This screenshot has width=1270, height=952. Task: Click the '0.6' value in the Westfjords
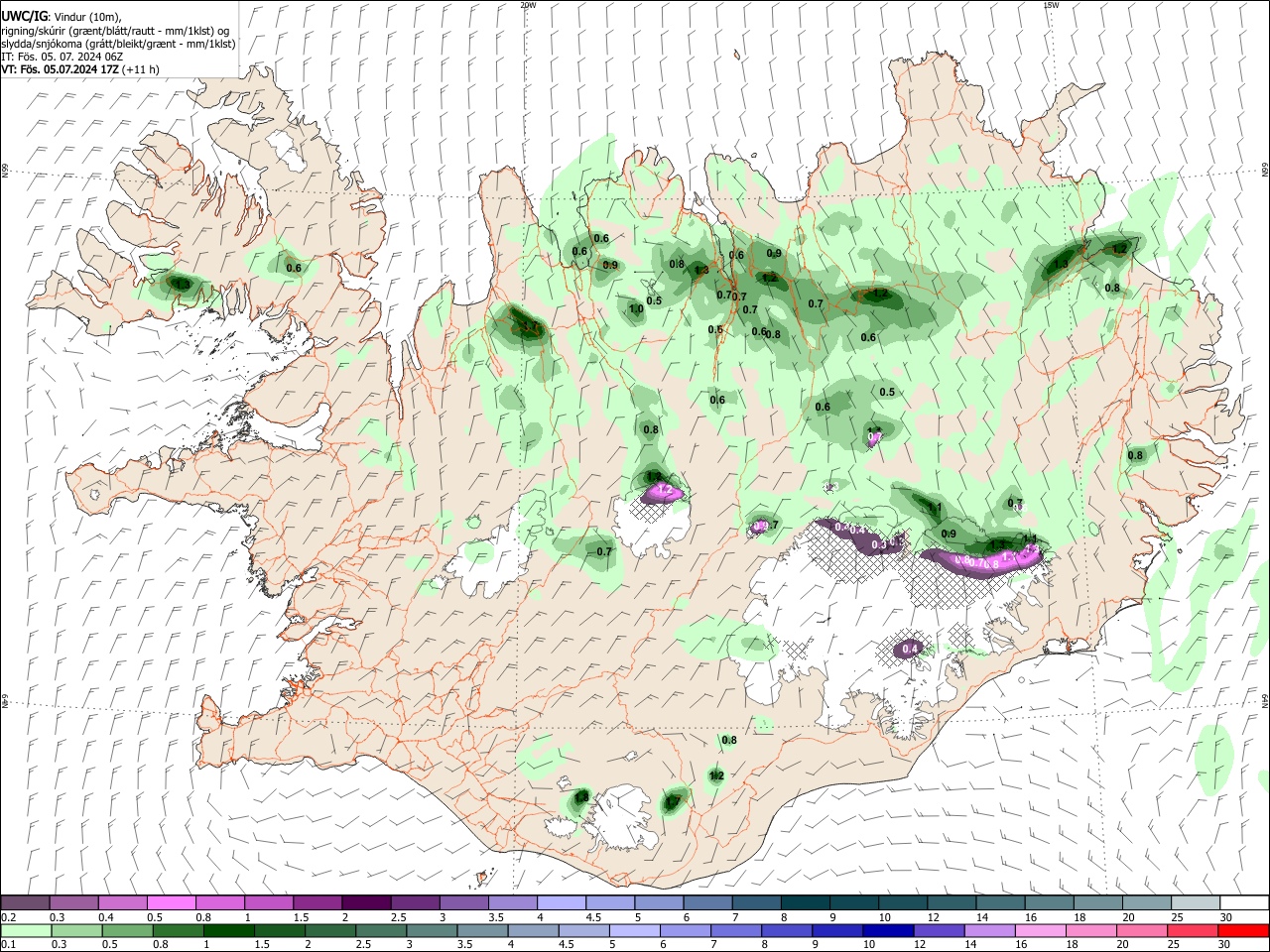(x=294, y=268)
